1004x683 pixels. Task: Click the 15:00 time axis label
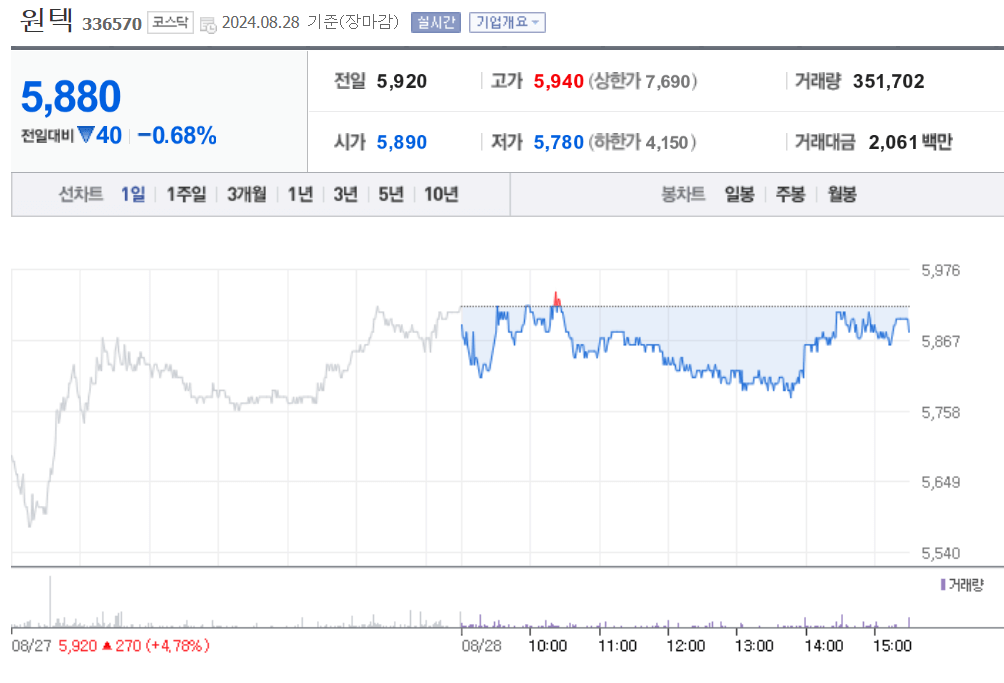point(892,645)
